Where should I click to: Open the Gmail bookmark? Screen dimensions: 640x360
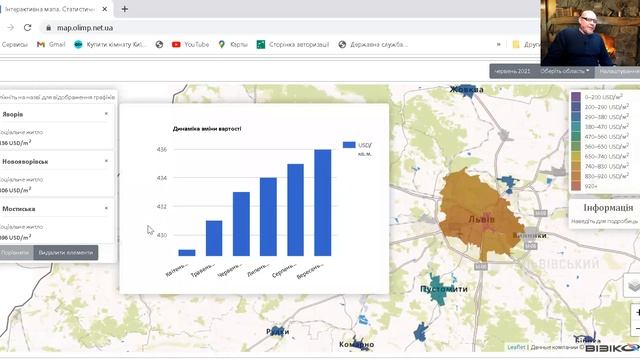51,44
